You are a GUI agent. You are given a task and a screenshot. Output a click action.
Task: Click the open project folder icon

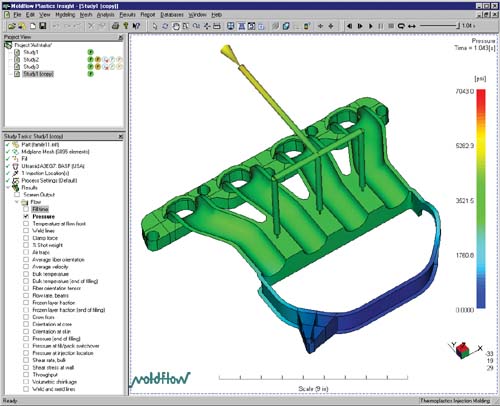(x=12, y=26)
